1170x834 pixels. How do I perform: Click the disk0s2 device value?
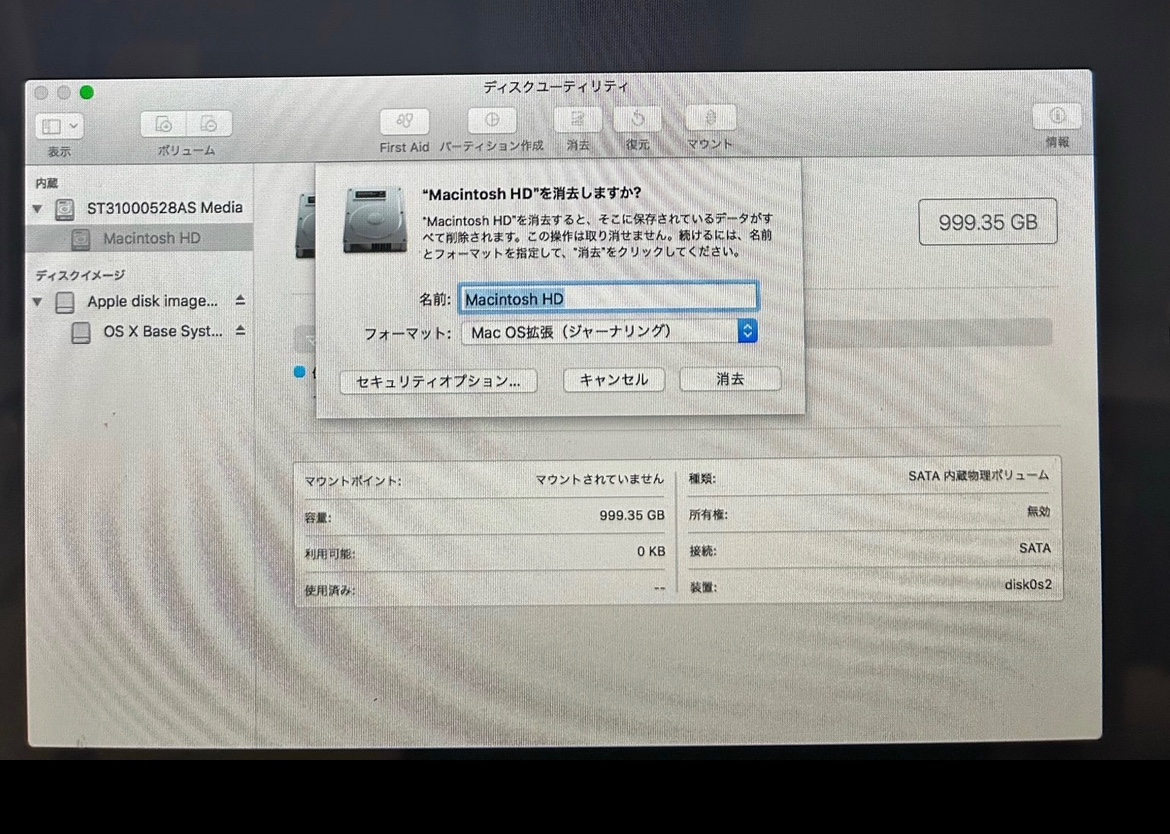pyautogui.click(x=1027, y=585)
